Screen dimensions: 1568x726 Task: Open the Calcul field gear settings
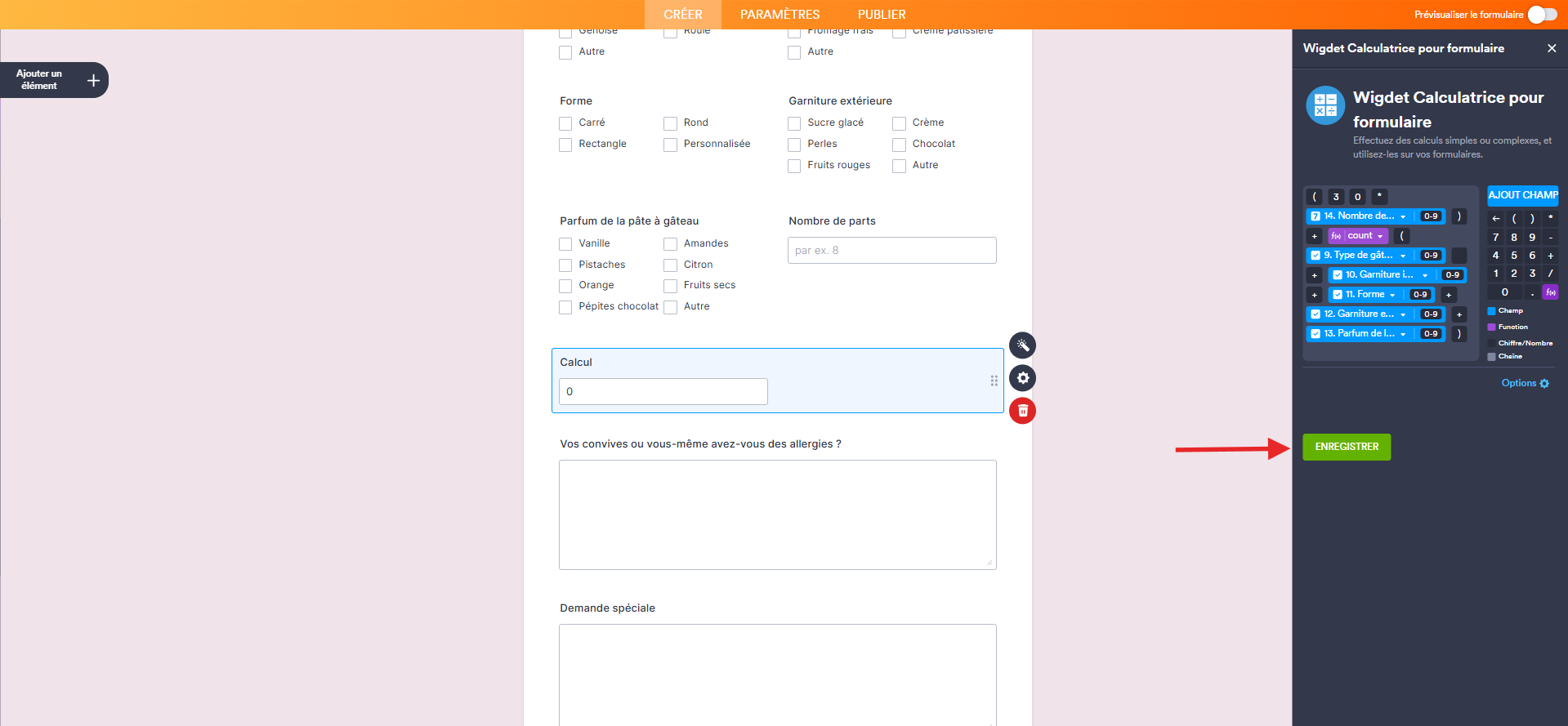[x=1022, y=378]
